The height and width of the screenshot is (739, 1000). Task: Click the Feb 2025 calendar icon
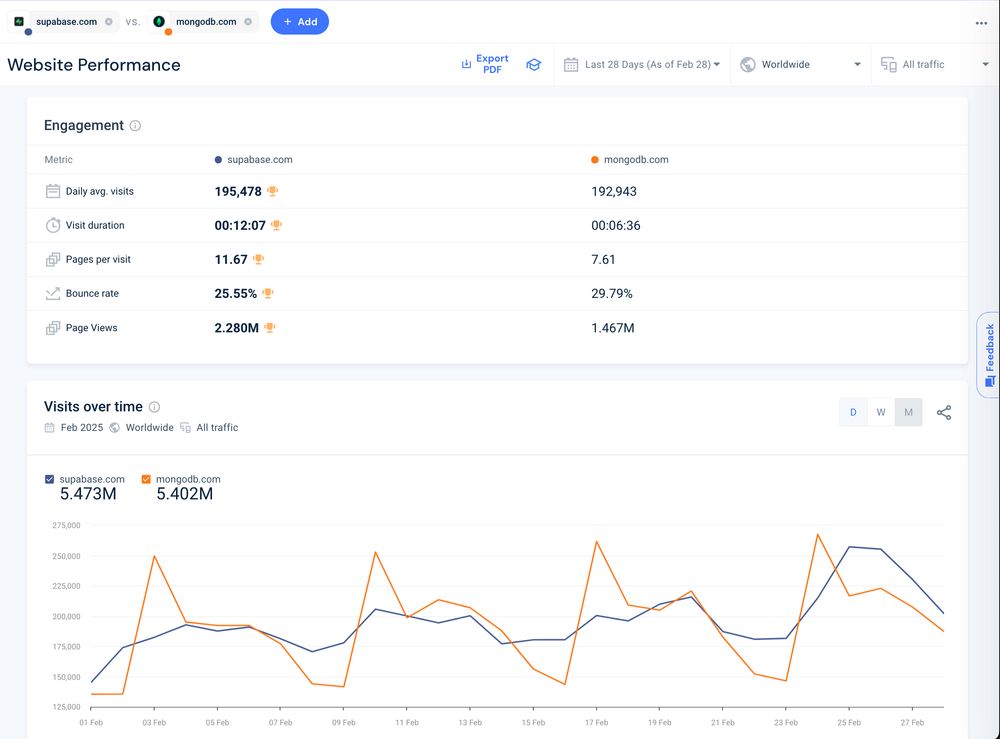coord(49,427)
